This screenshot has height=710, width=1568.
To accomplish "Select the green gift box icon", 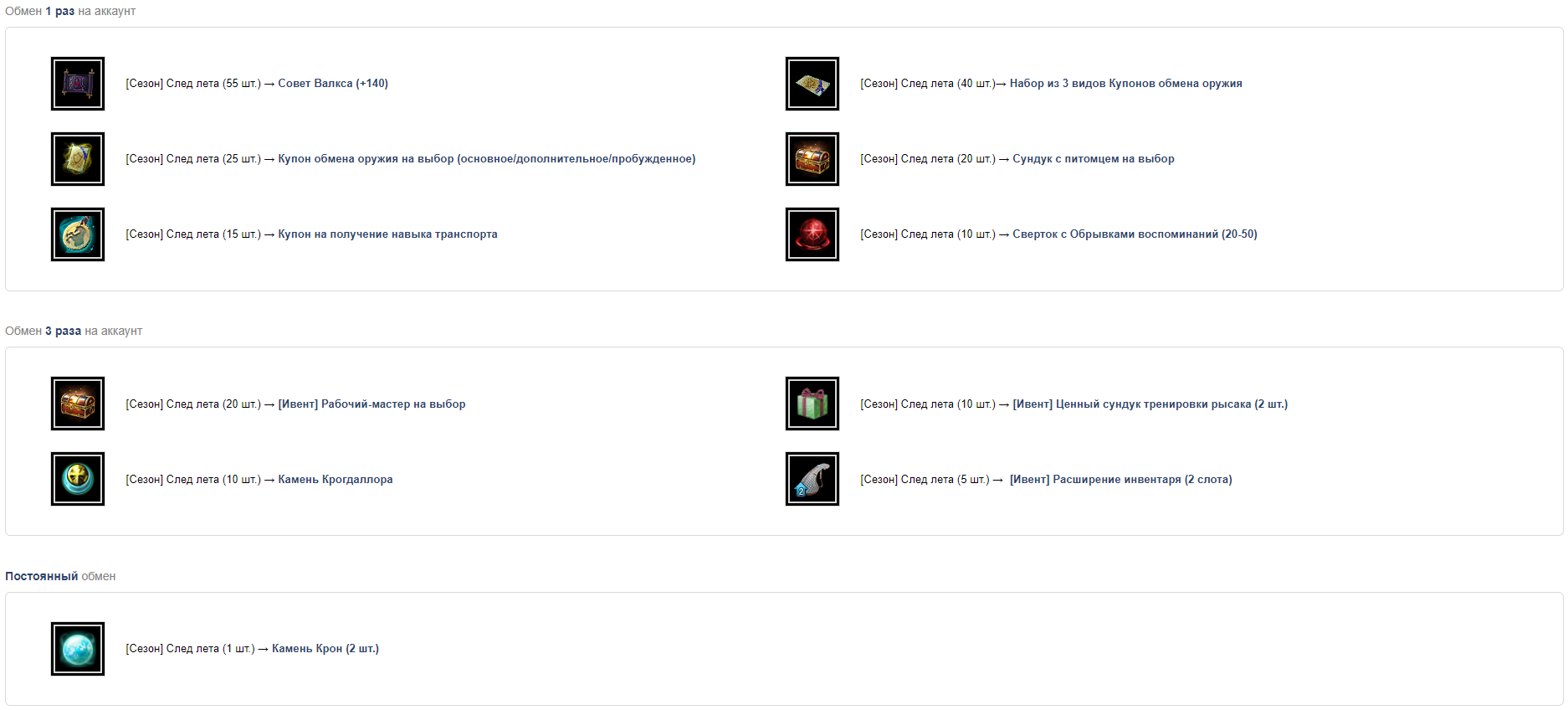I will coord(812,404).
